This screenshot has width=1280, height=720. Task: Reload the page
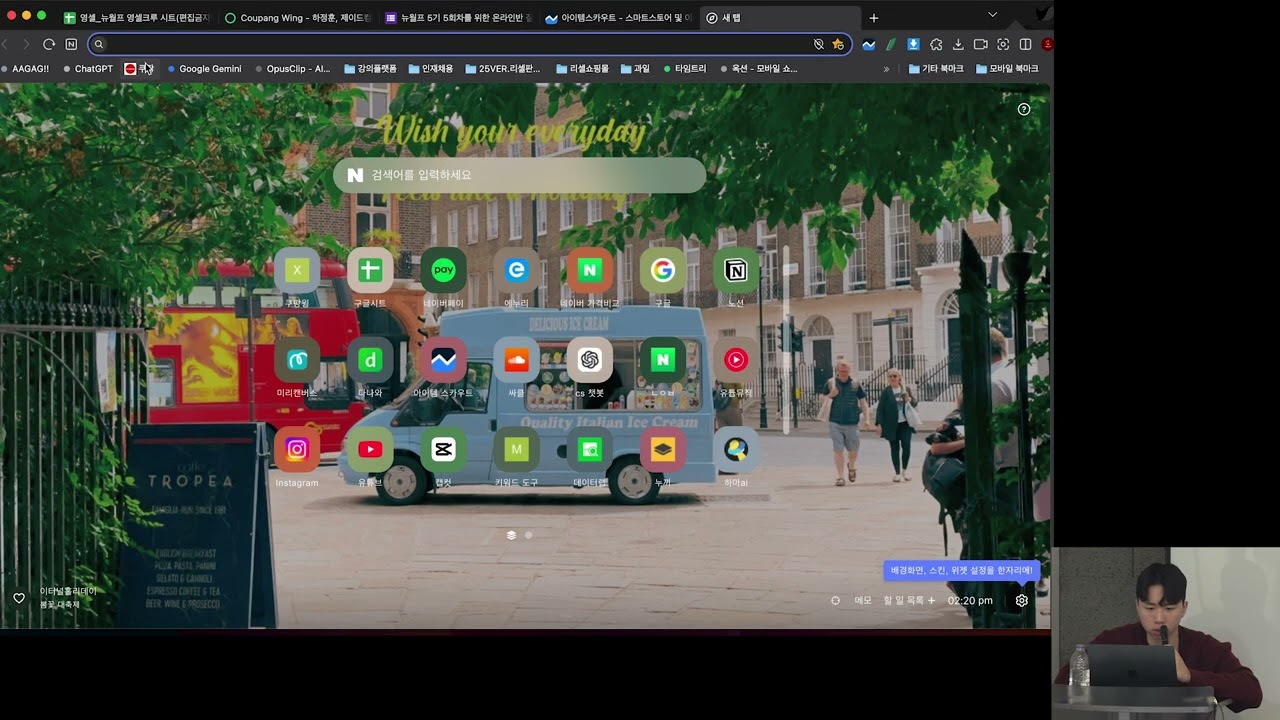[x=48, y=44]
